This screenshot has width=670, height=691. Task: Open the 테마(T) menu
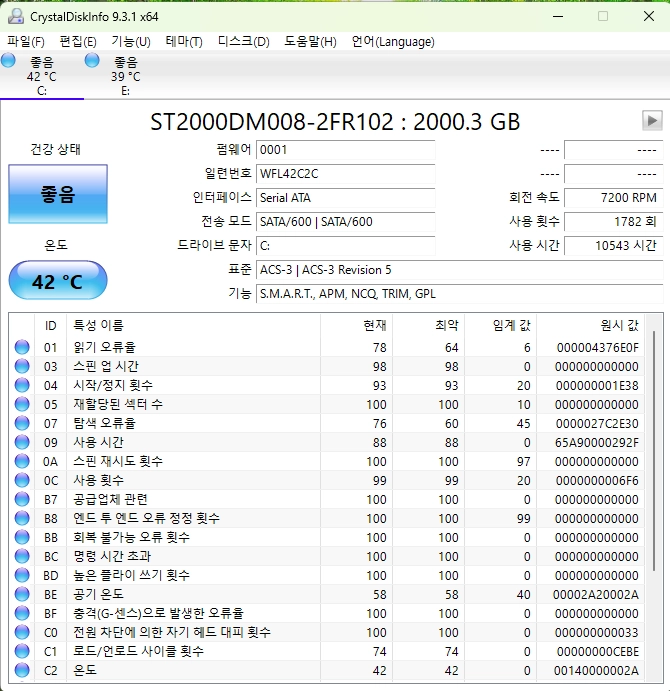(x=184, y=42)
